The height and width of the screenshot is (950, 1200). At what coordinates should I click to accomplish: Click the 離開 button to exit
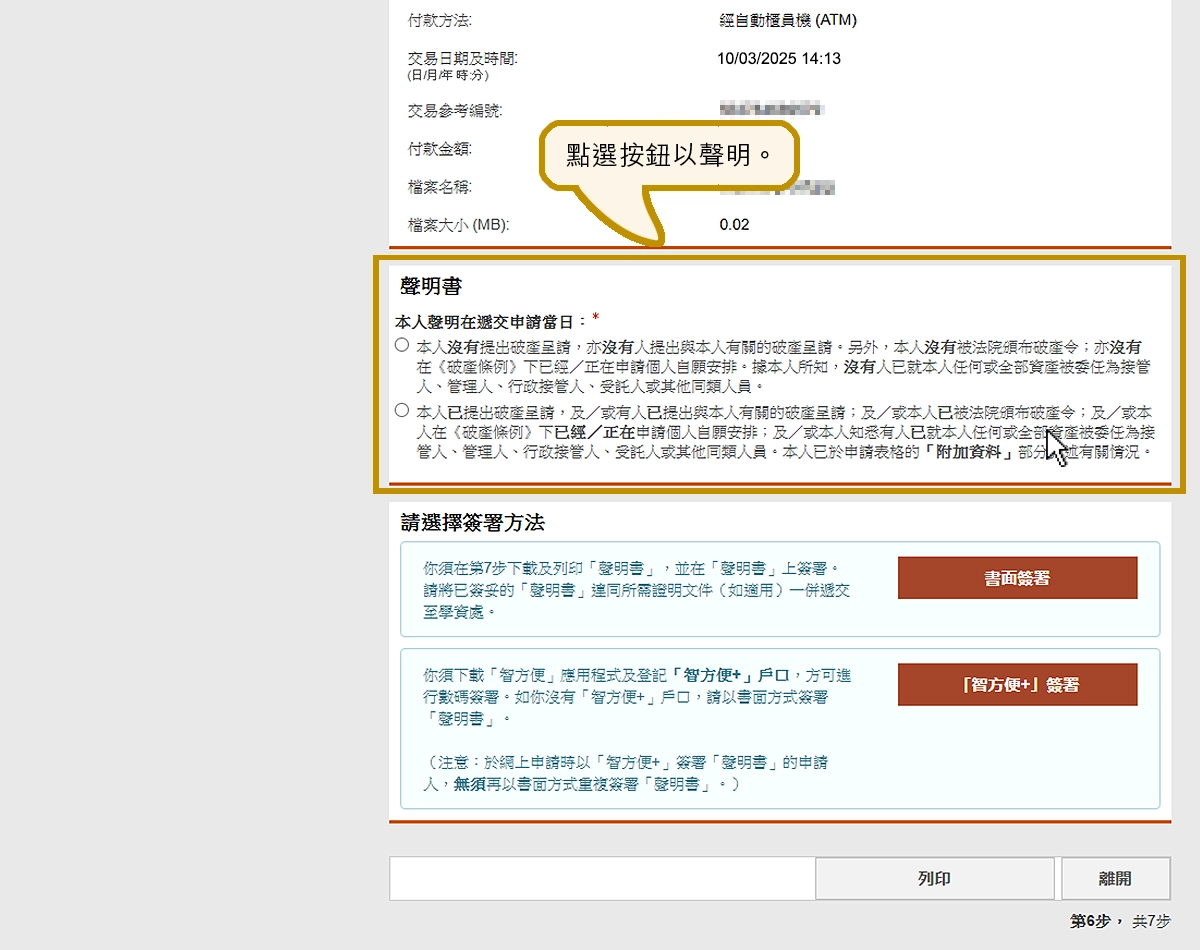[1115, 879]
